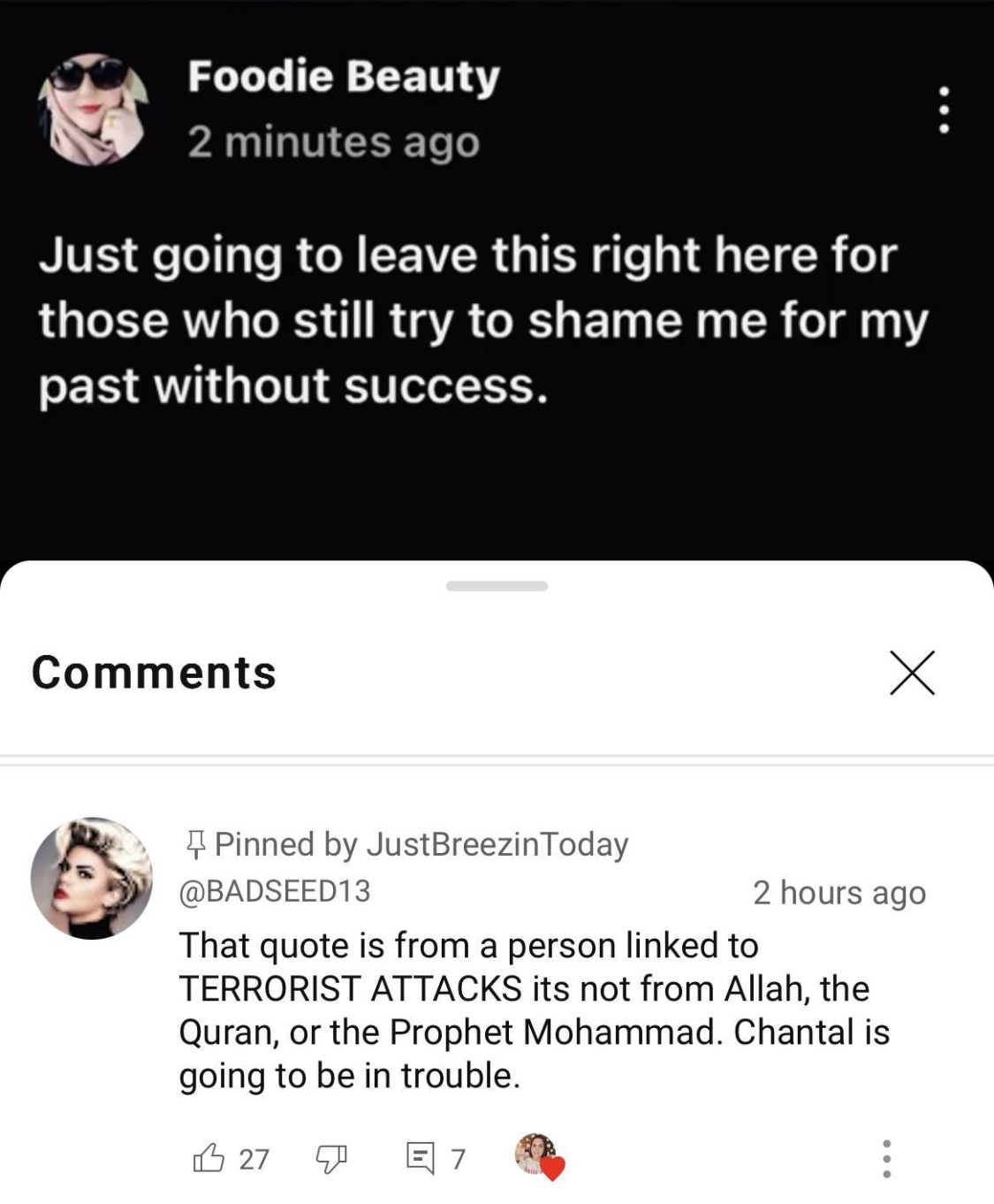
Task: Open the 7 replies on the comment
Action: 436,1158
